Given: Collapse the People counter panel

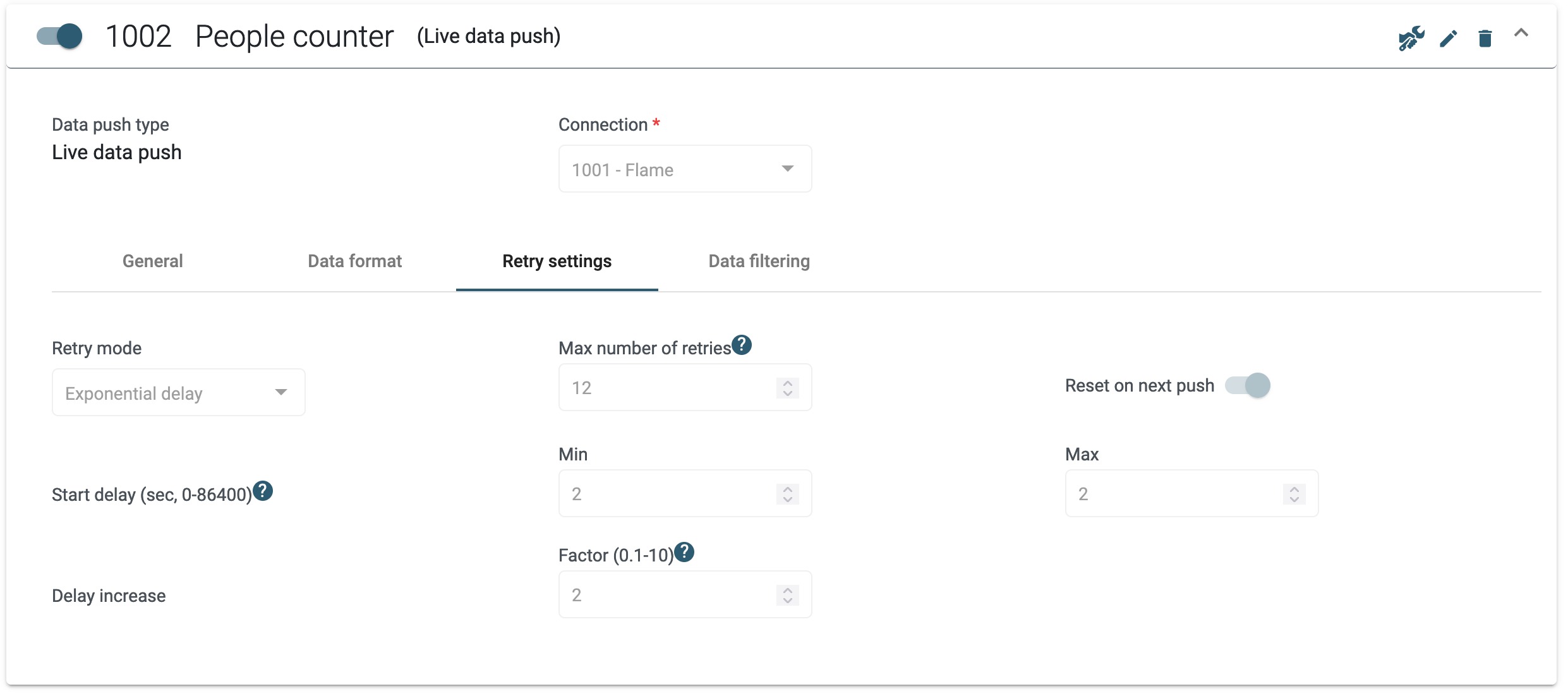Looking at the screenshot, I should click(1521, 33).
